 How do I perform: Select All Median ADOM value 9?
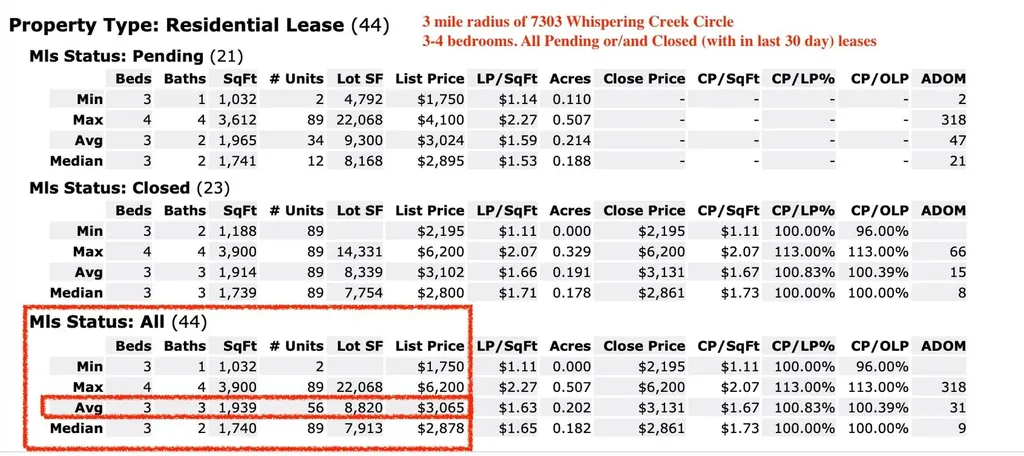point(961,429)
